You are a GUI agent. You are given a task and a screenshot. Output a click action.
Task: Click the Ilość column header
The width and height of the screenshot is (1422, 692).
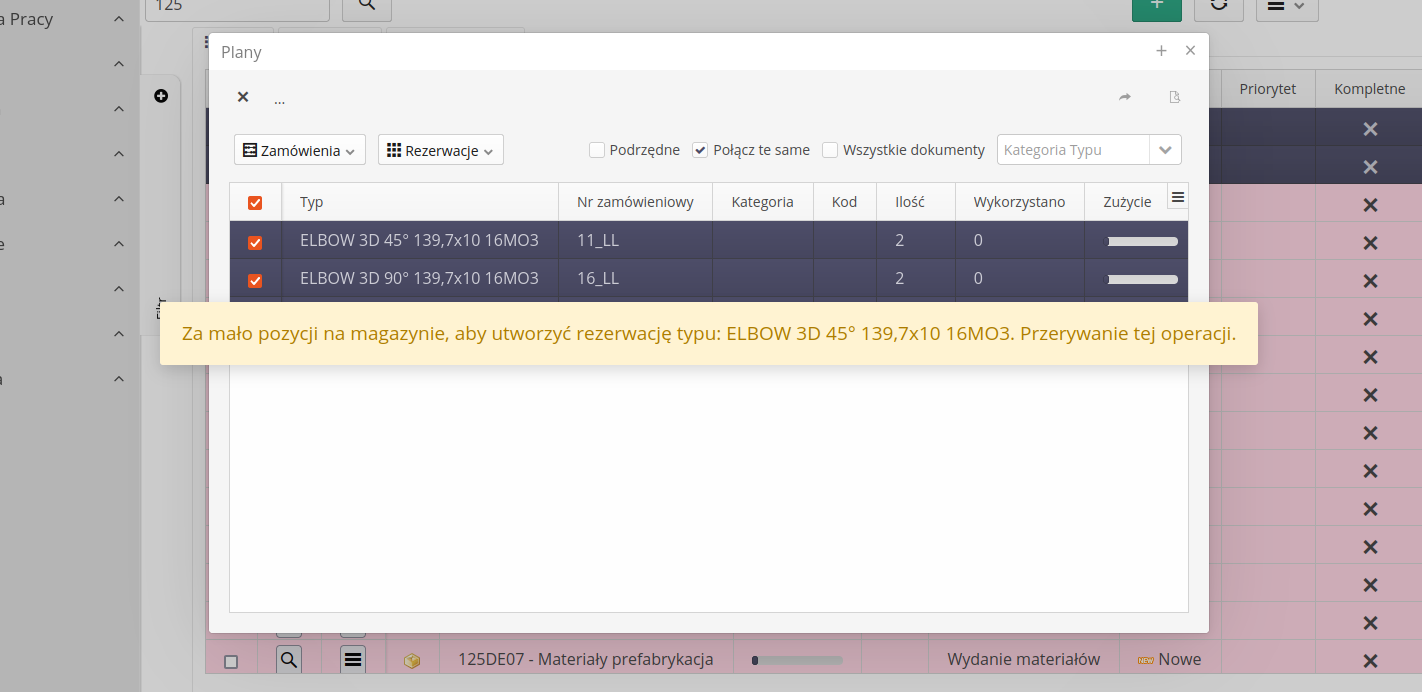pos(908,202)
